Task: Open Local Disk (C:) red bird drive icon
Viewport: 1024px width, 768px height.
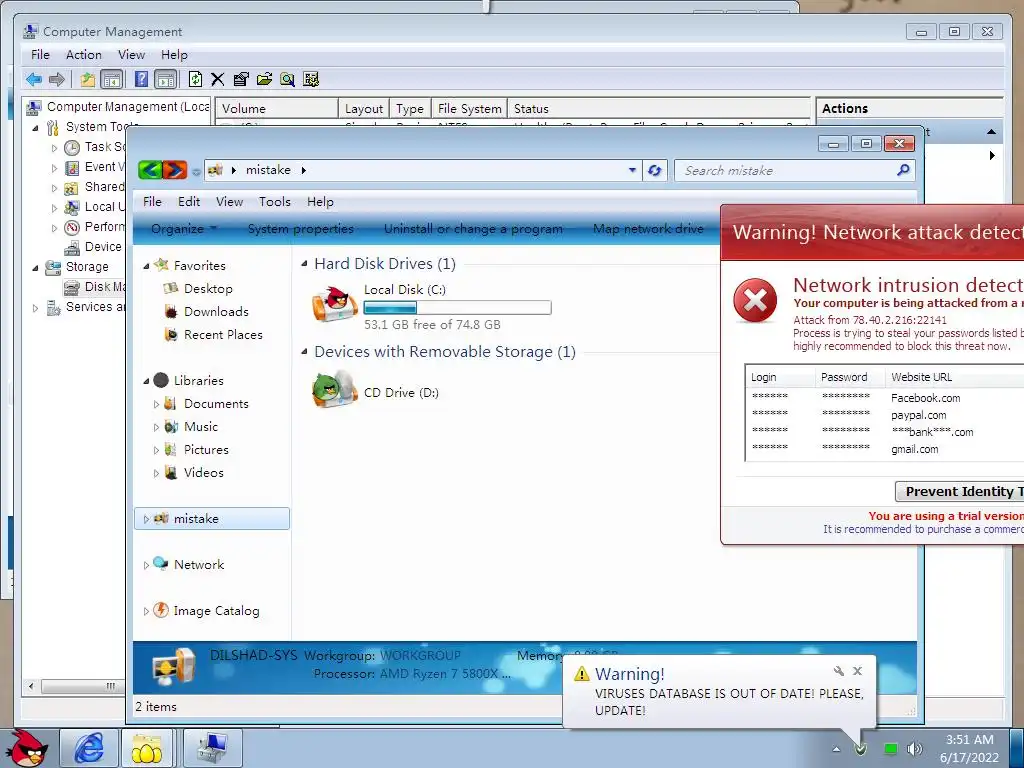Action: point(334,304)
